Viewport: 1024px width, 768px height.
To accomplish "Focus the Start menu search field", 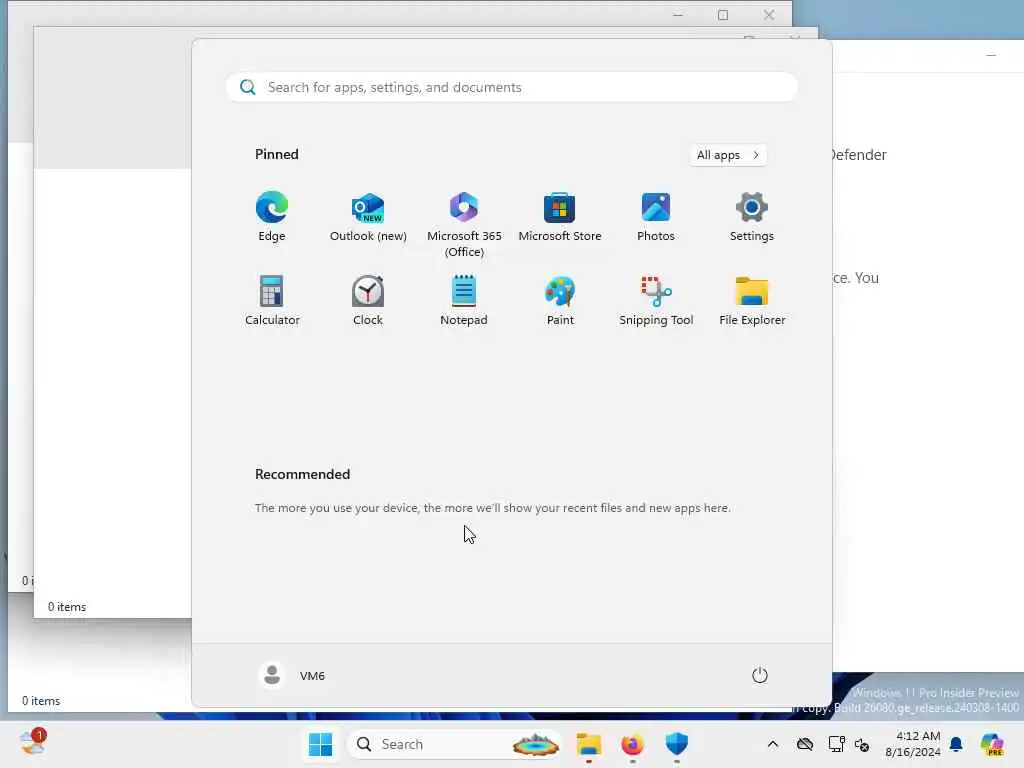I will pyautogui.click(x=511, y=87).
